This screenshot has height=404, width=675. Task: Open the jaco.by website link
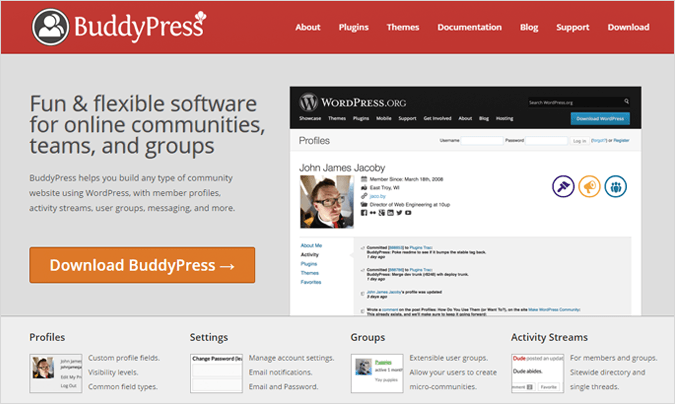[x=378, y=196]
